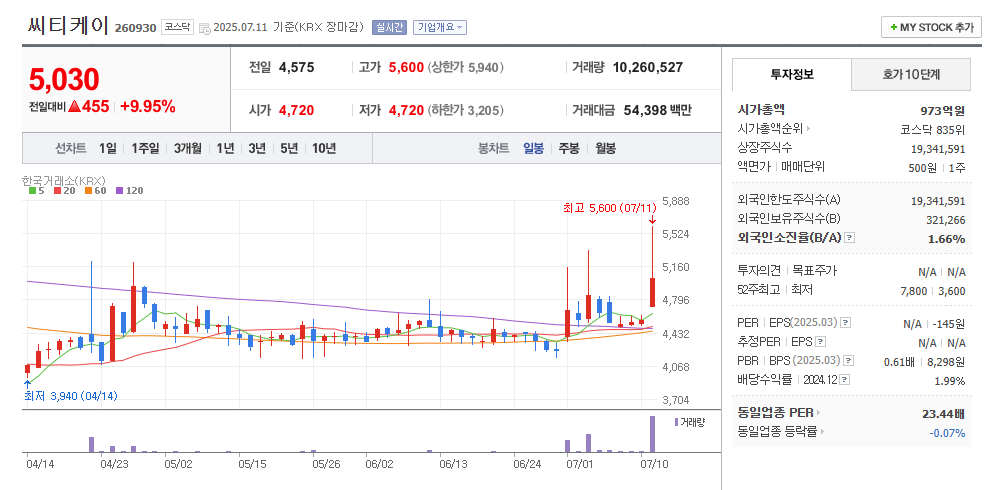This screenshot has height=490, width=992.
Task: Select 3개월 line chart period
Action: (187, 149)
